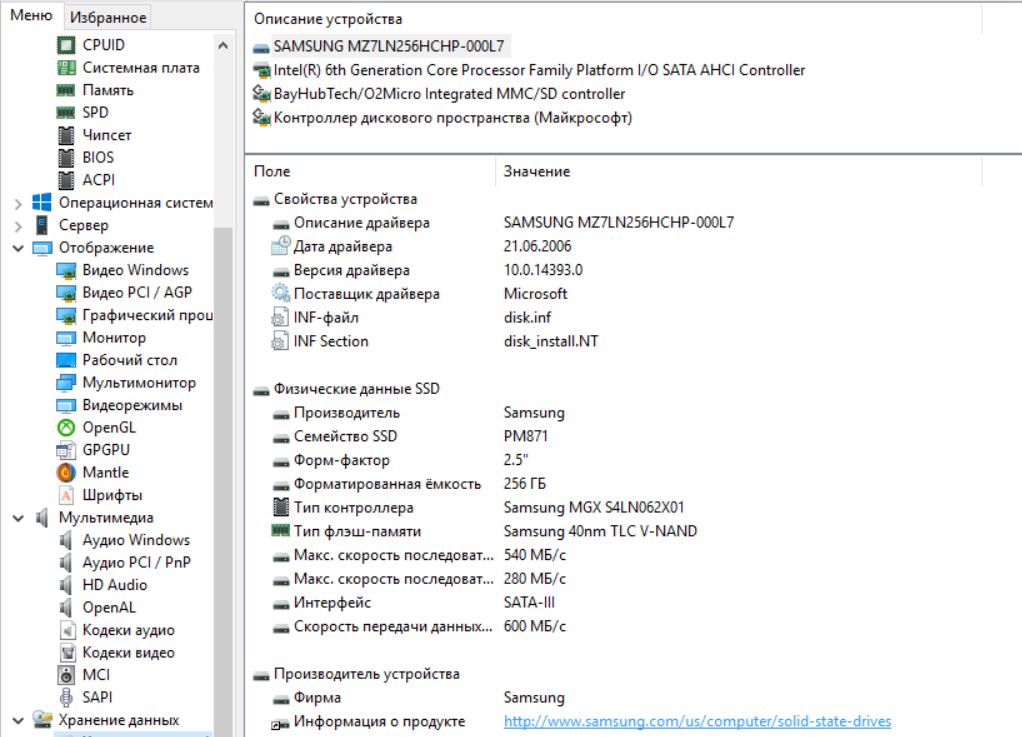Select the CPUID chip icon
This screenshot has width=1022, height=737.
66,45
